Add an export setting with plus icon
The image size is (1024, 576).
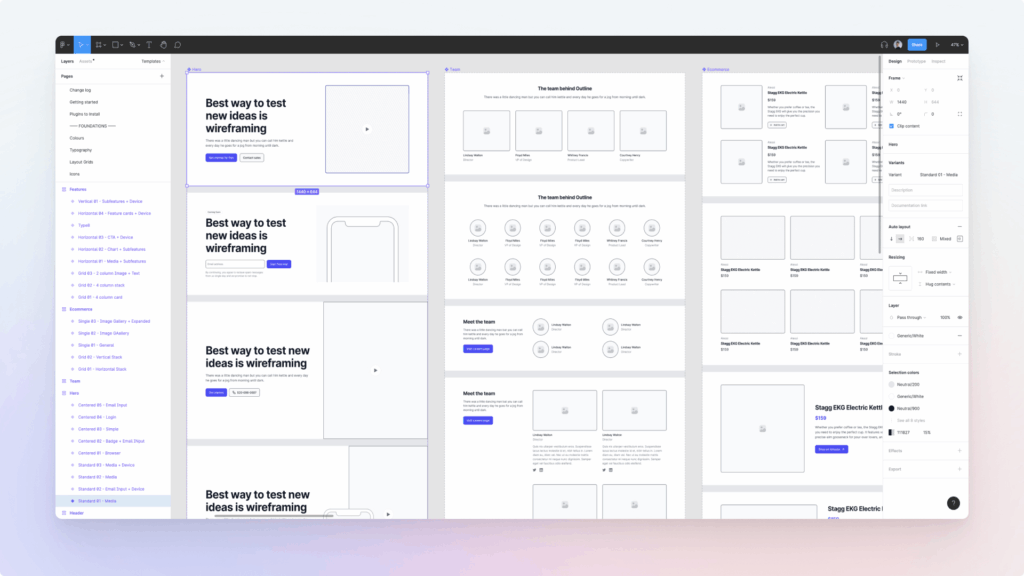(x=959, y=469)
